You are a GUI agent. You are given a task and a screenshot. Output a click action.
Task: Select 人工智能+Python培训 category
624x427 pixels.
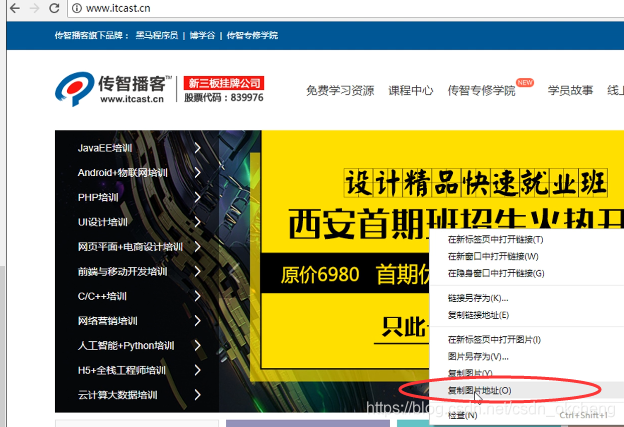(126, 345)
